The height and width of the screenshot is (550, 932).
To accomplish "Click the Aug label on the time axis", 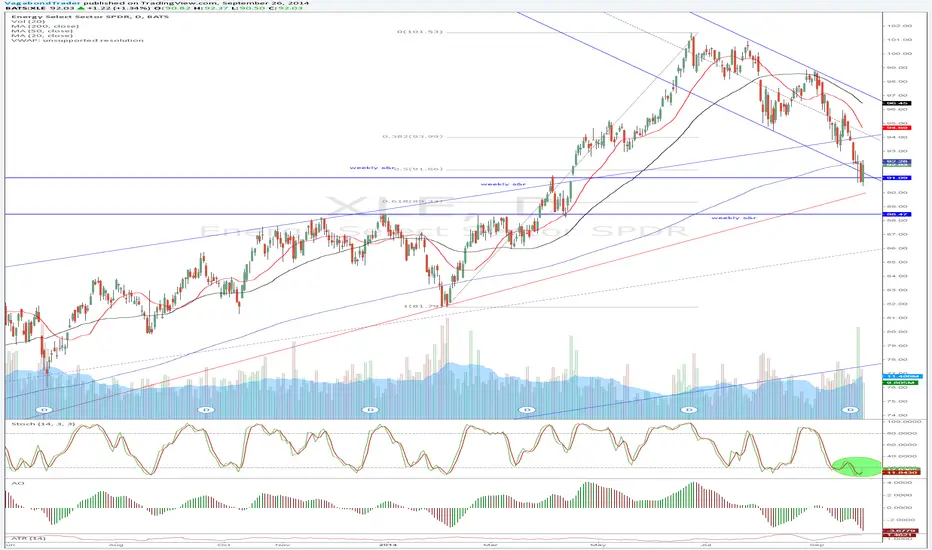I will (116, 544).
